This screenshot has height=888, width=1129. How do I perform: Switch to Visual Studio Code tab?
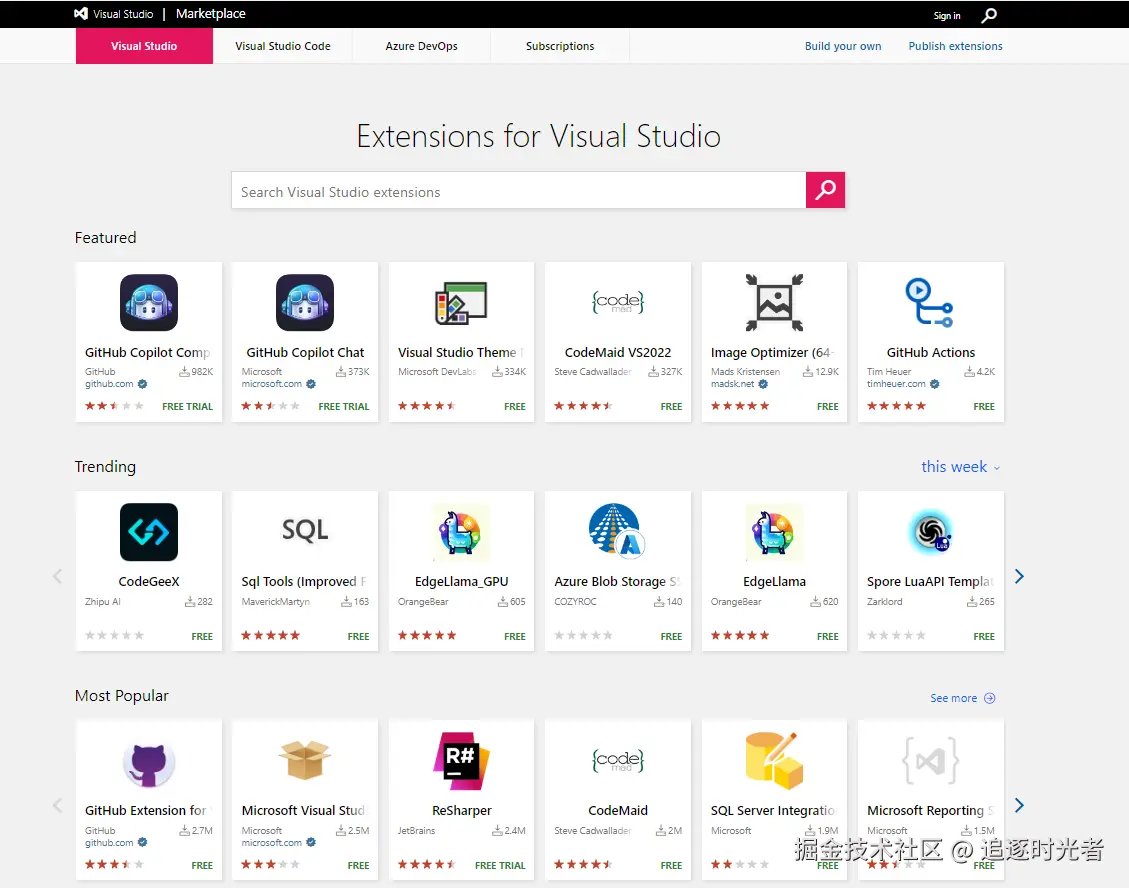click(x=283, y=46)
